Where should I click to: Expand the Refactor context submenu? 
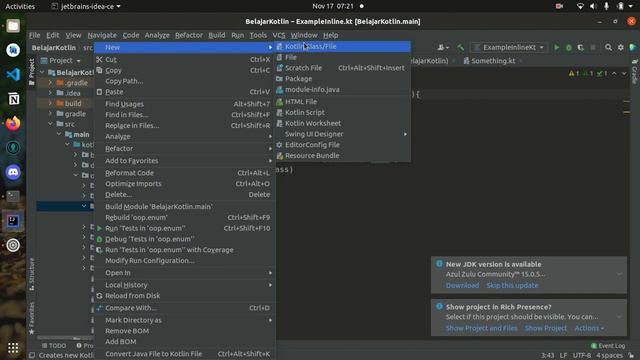(184, 149)
